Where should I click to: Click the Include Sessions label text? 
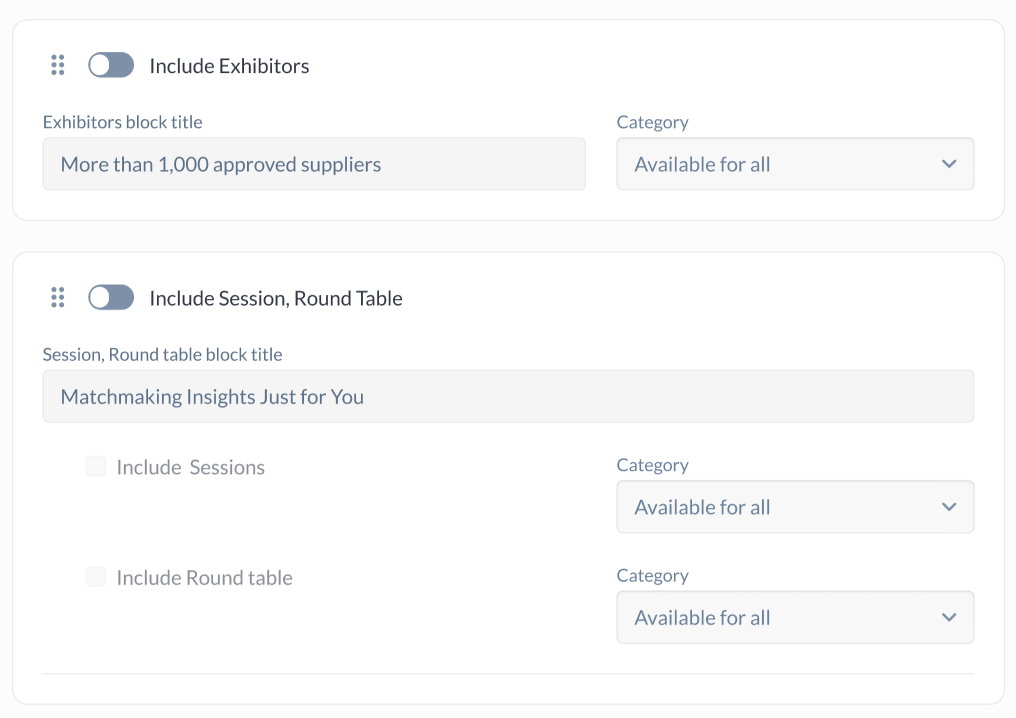[190, 467]
